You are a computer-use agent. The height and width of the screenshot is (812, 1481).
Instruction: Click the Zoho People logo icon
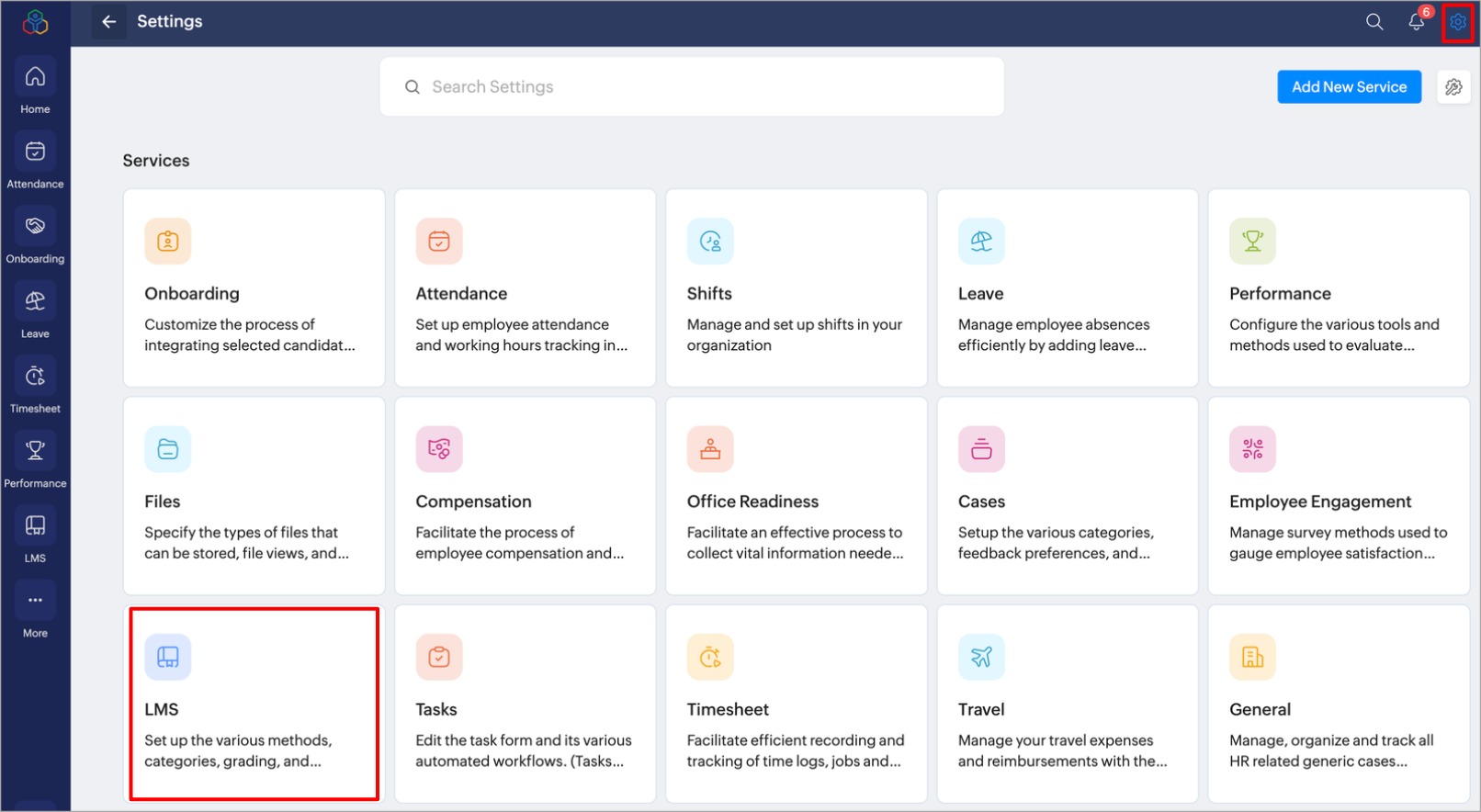tap(35, 22)
